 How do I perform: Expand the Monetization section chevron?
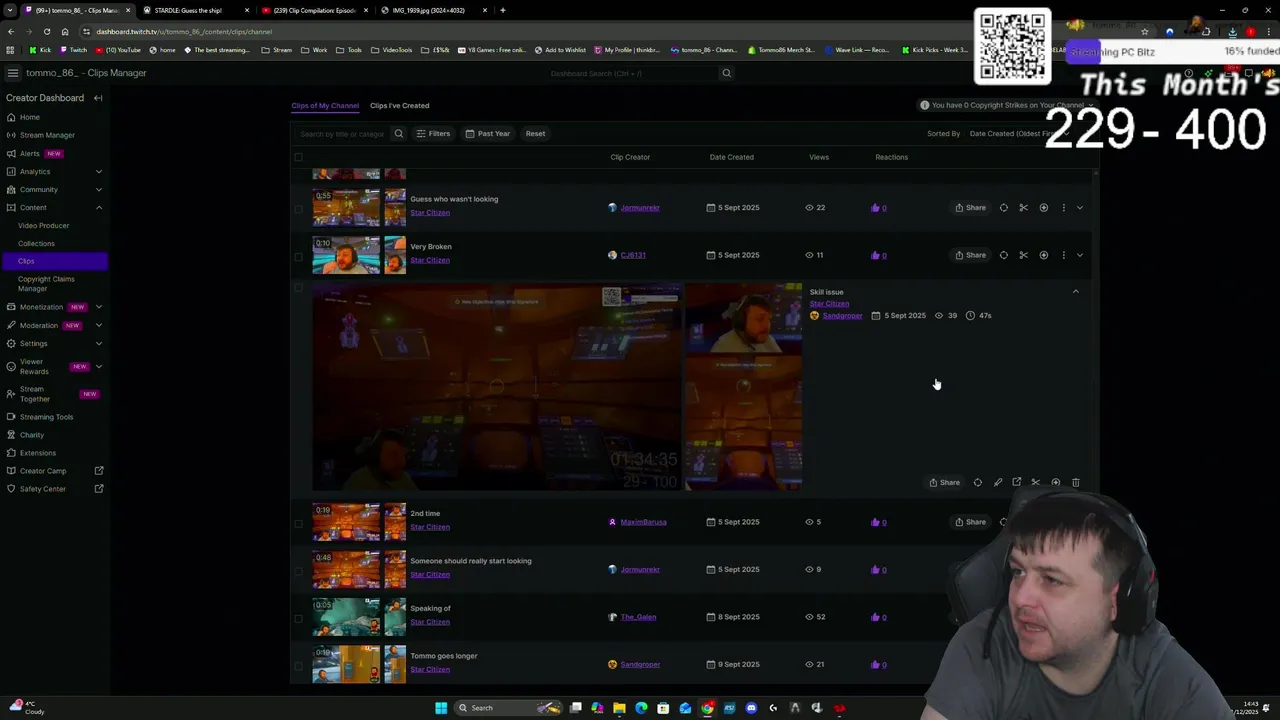(98, 307)
